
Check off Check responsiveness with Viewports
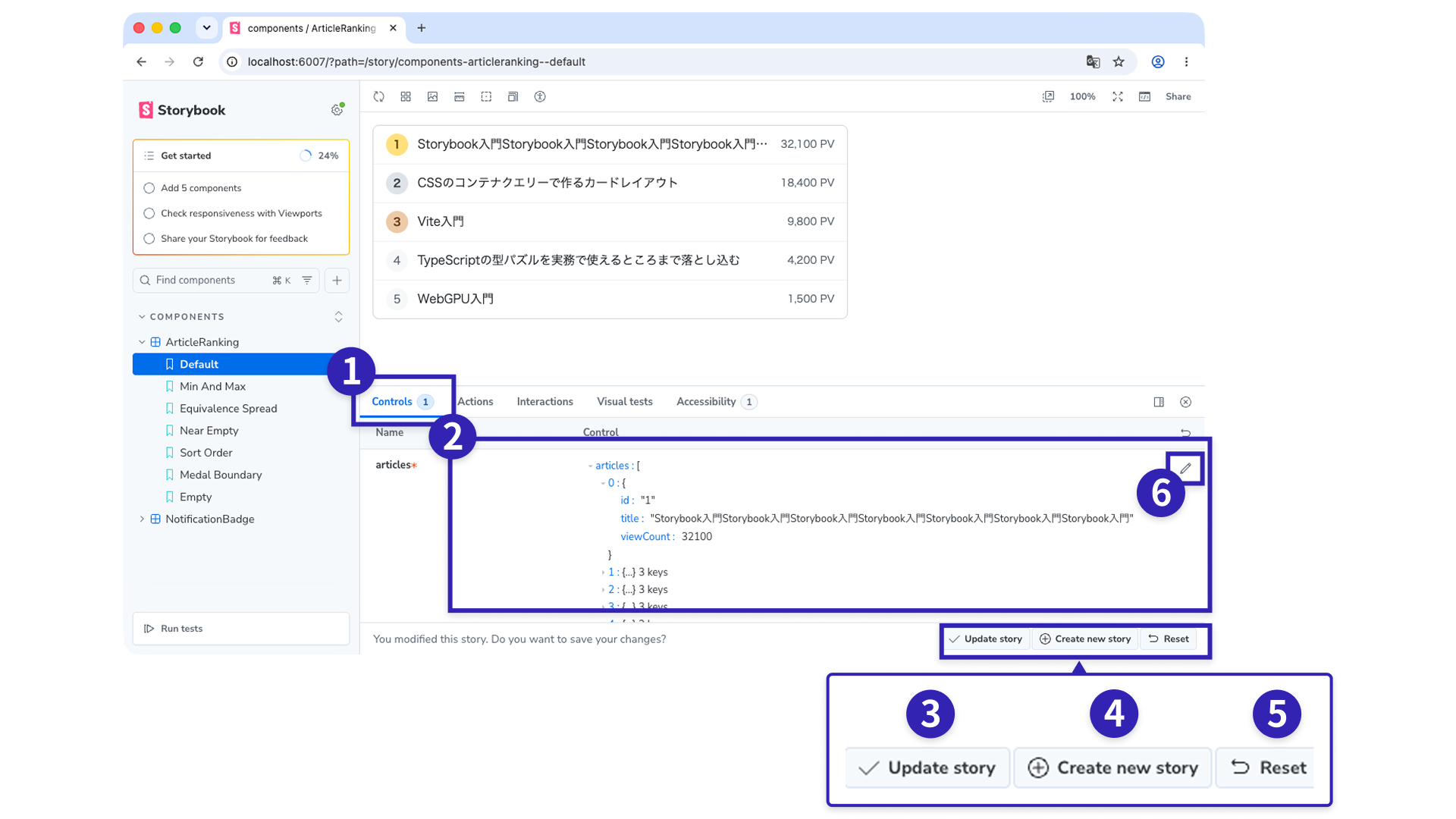(x=149, y=213)
